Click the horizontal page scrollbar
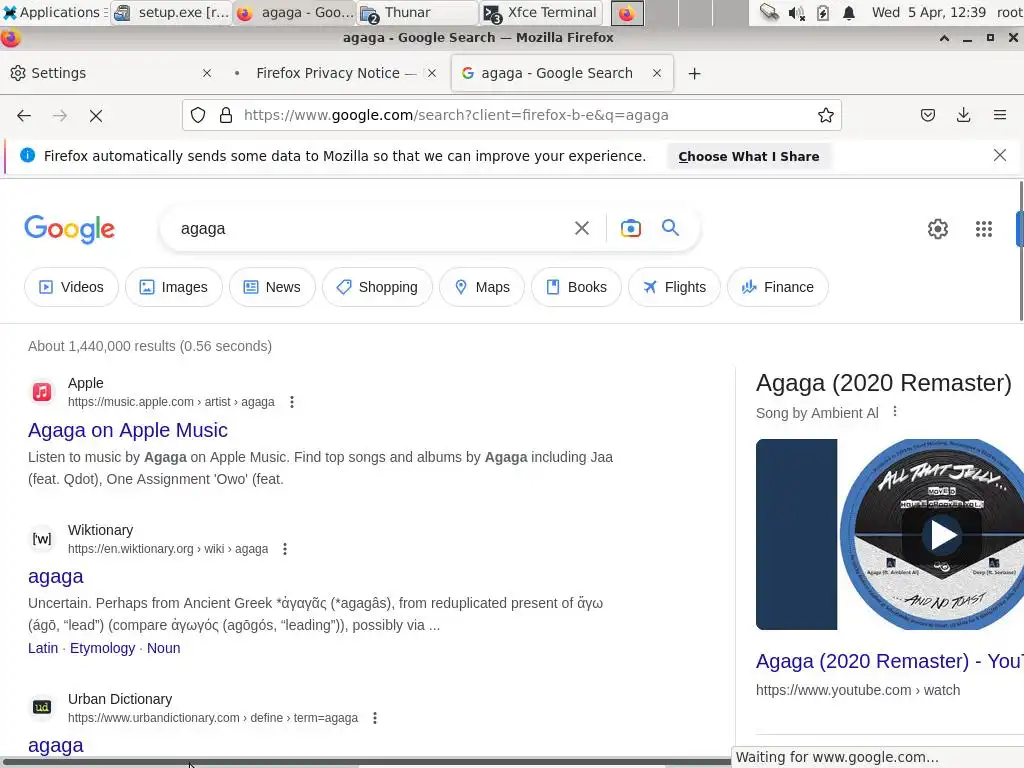The image size is (1024, 768). pyautogui.click(x=366, y=763)
